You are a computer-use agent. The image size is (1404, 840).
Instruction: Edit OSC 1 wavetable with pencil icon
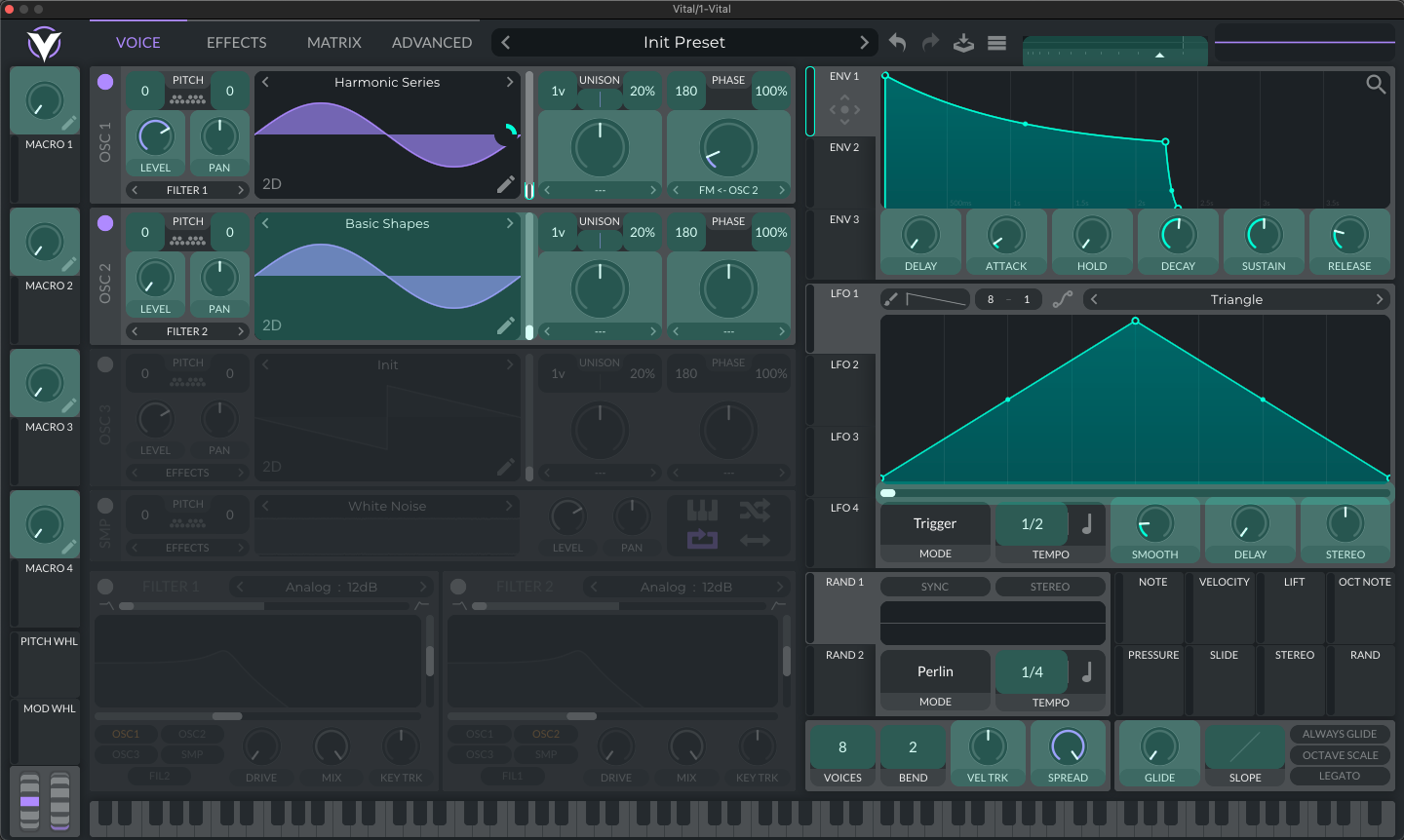point(506,184)
